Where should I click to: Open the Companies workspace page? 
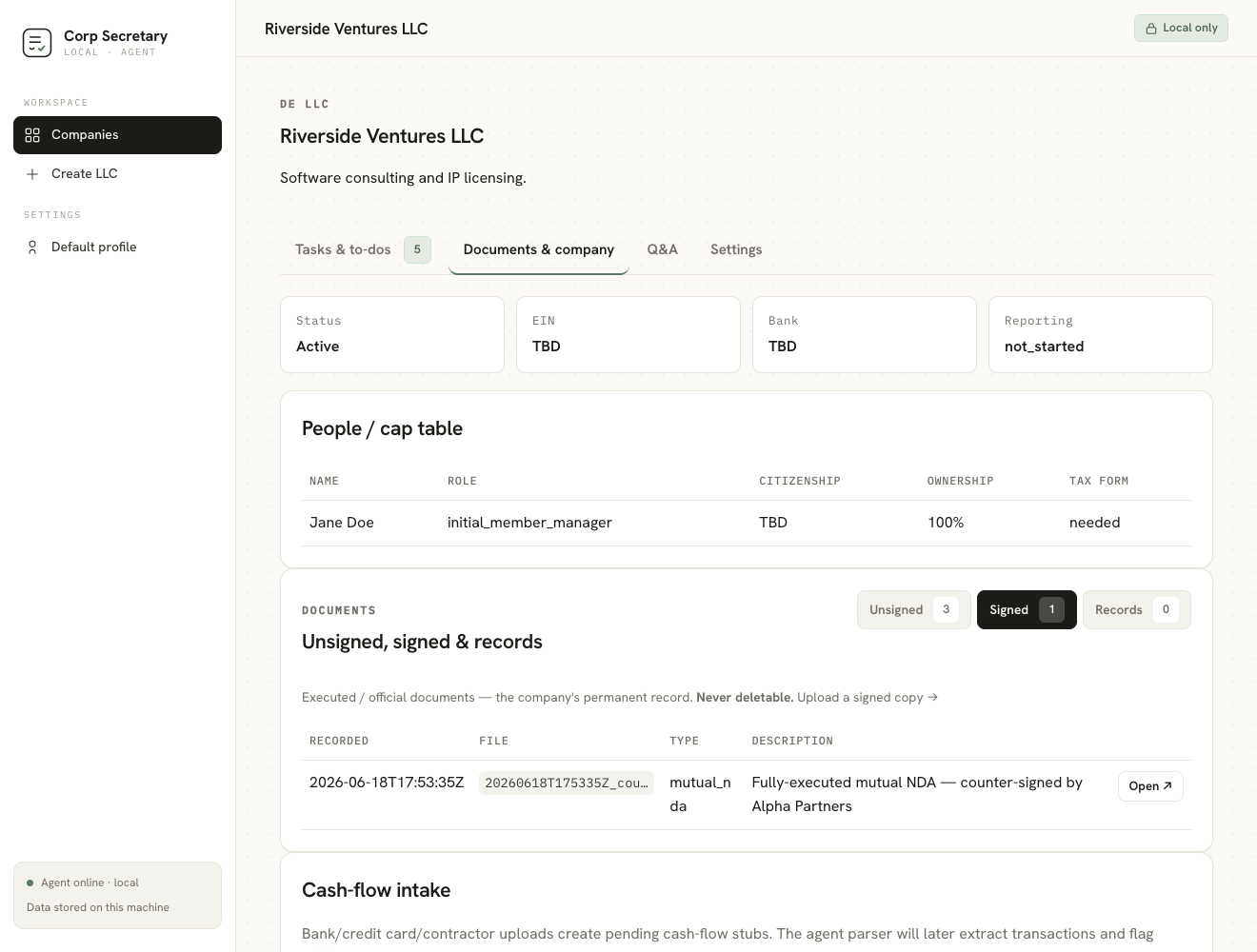pyautogui.click(x=117, y=135)
